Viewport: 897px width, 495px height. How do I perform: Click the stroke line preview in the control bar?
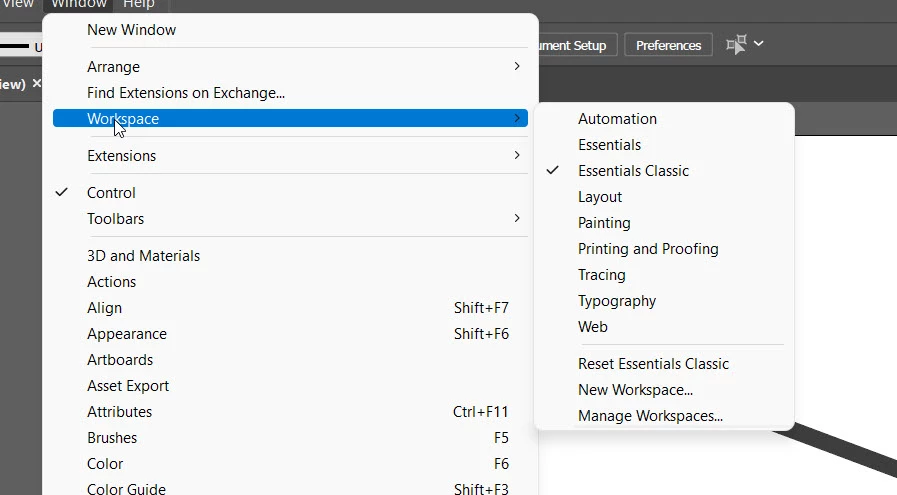pyautogui.click(x=14, y=46)
